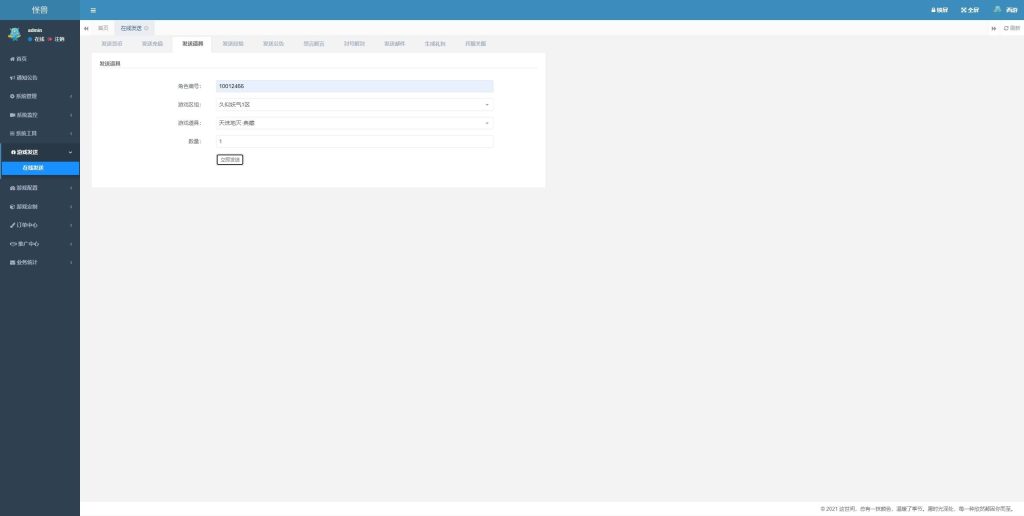Collapse the 游戏发送 sidebar menu
Image resolution: width=1024 pixels, height=516 pixels.
point(40,151)
